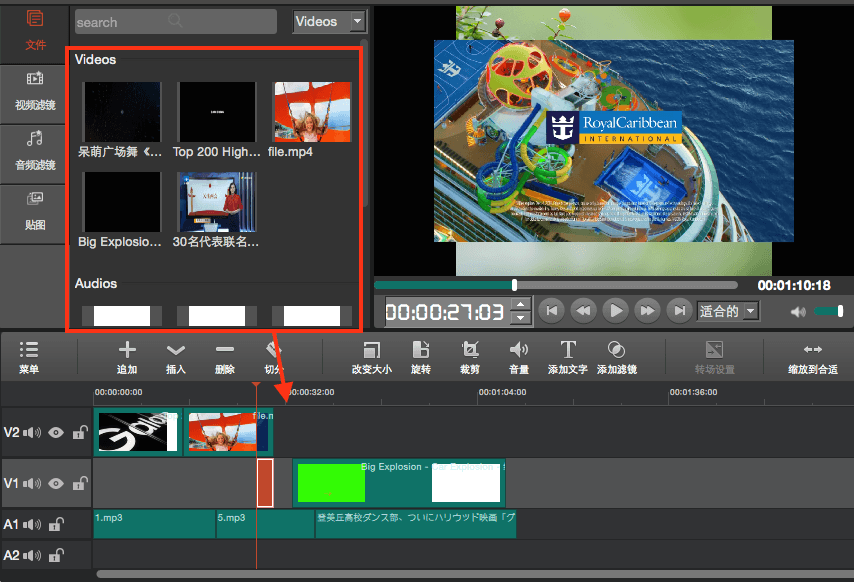Screen dimensions: 854x582
Task: Select the file.mp4 clip on V2 track
Action: (x=228, y=432)
